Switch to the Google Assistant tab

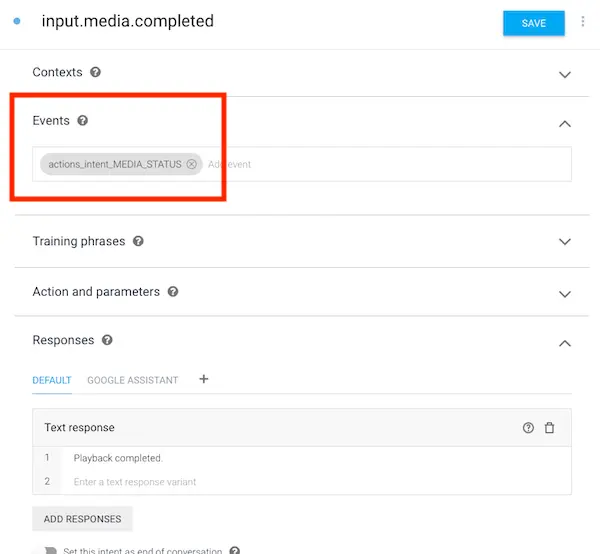[133, 380]
